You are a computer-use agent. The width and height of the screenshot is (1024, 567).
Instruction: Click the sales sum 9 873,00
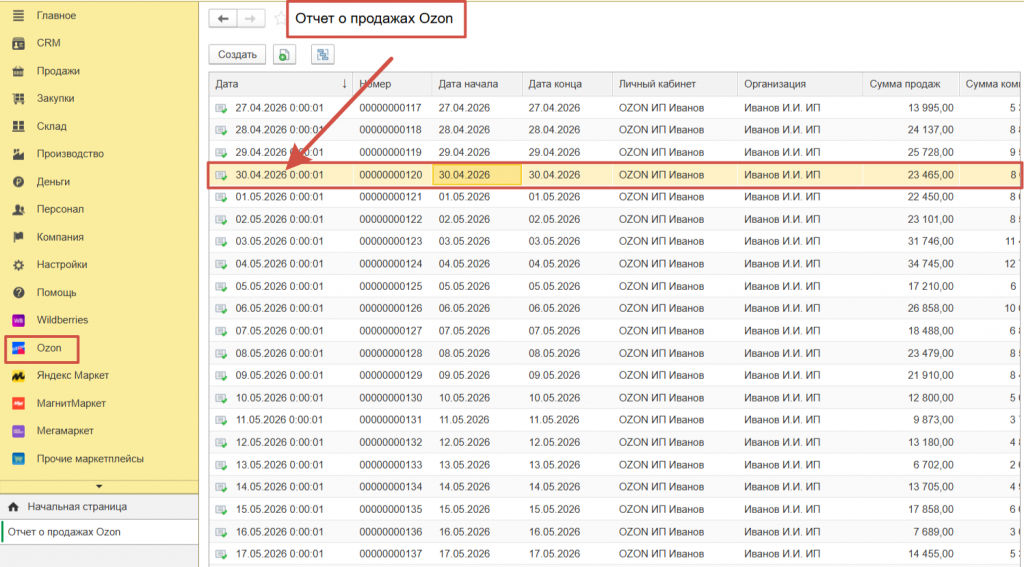pyautogui.click(x=933, y=420)
